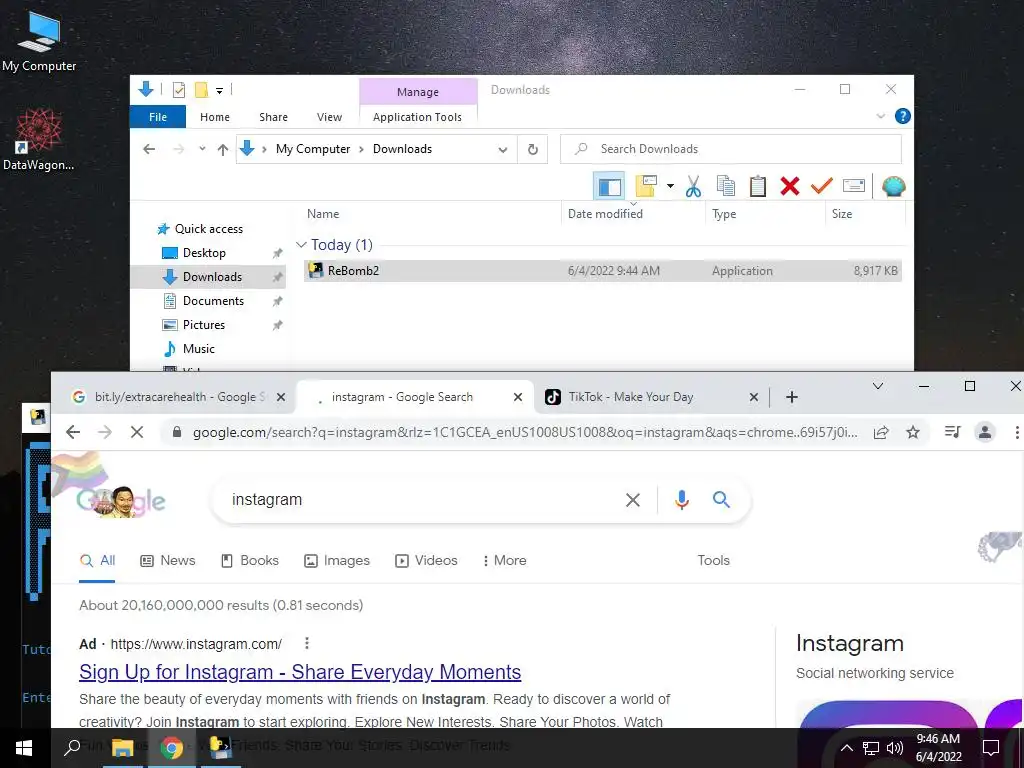Click My Computer in the address breadcrumb
Viewport: 1024px width, 768px height.
tap(313, 149)
